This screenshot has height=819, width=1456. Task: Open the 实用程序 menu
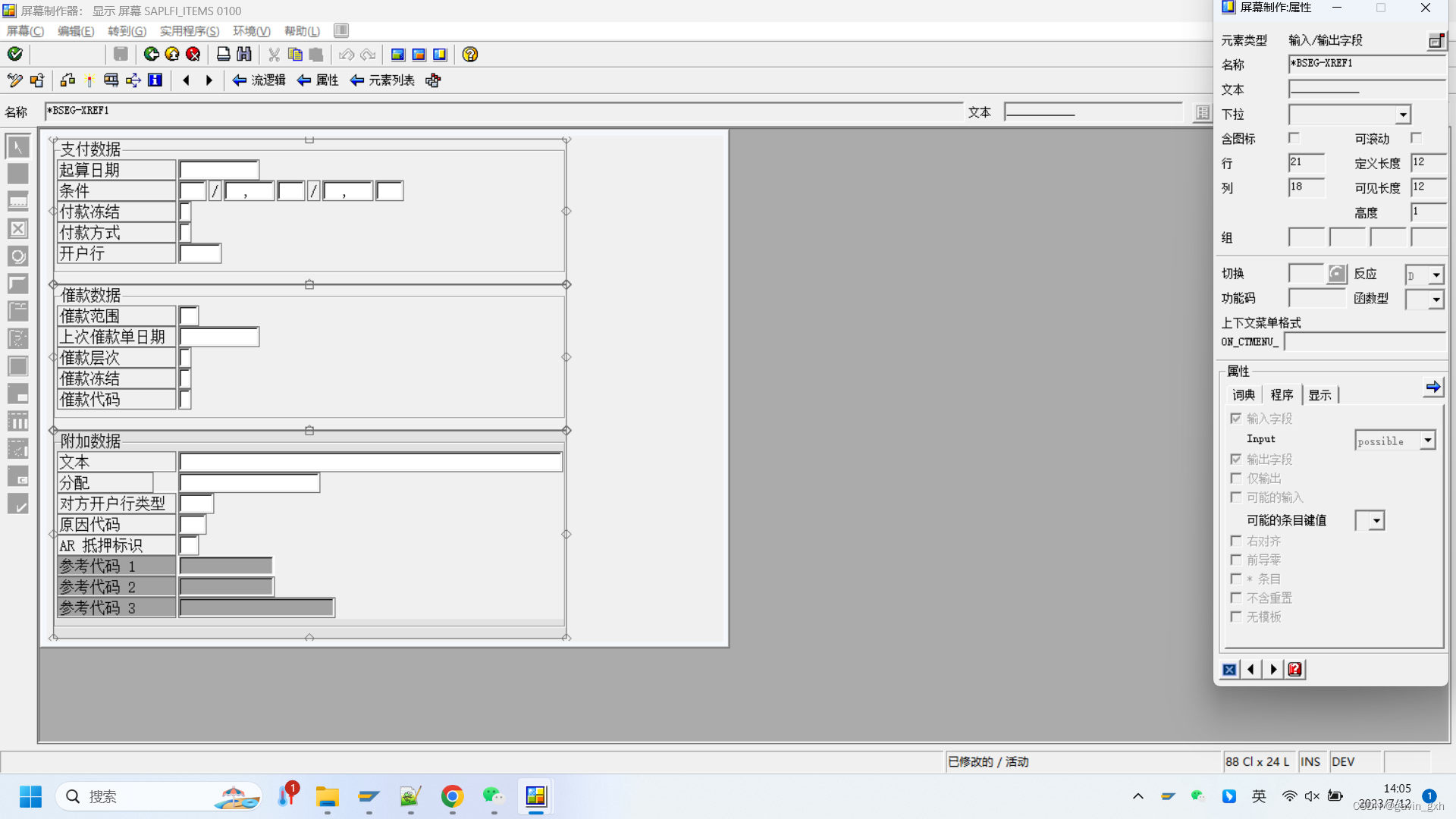tap(189, 31)
